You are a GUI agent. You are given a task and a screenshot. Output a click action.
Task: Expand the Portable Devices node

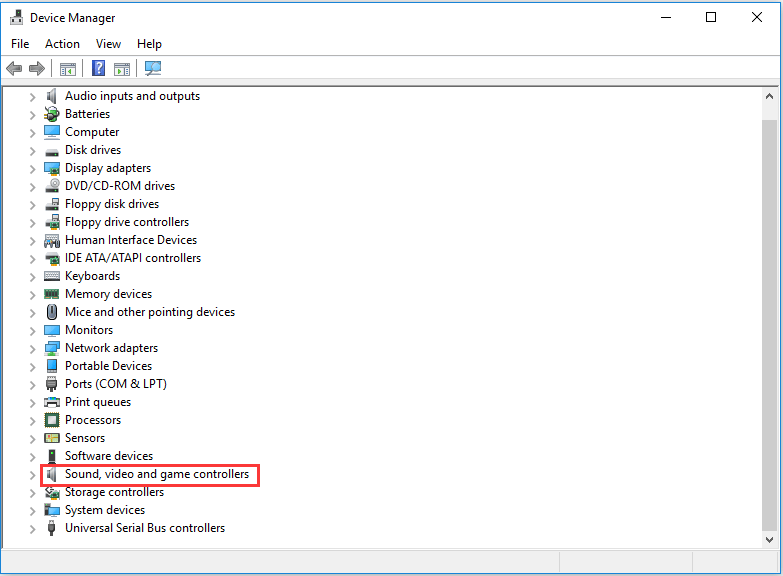[32, 367]
